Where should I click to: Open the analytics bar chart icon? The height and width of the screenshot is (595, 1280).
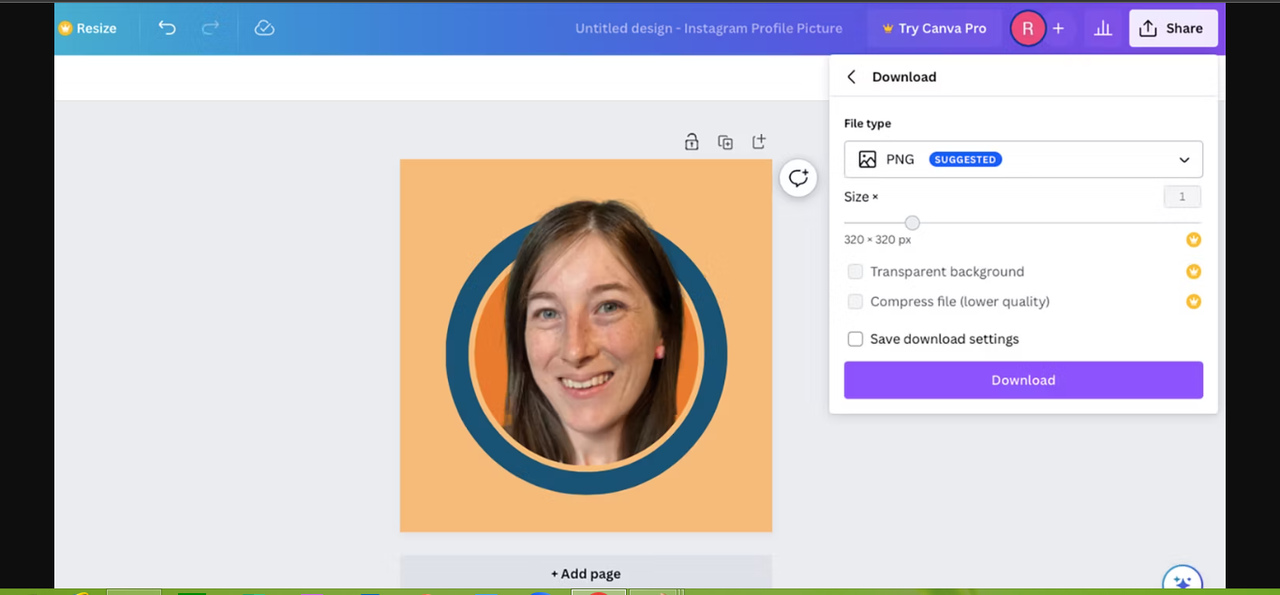[x=1103, y=29]
